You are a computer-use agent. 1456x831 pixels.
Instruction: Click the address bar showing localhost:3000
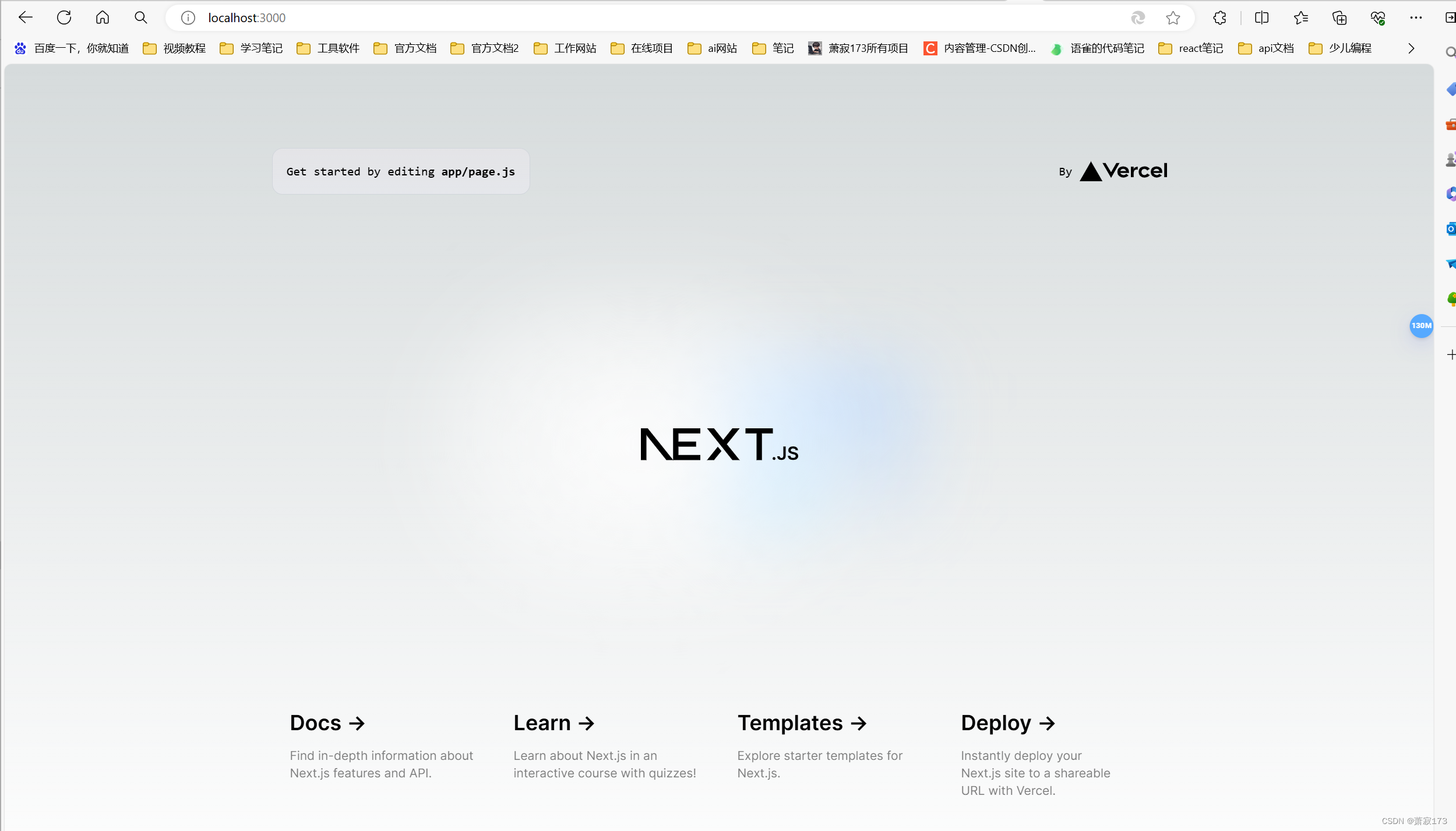(246, 17)
